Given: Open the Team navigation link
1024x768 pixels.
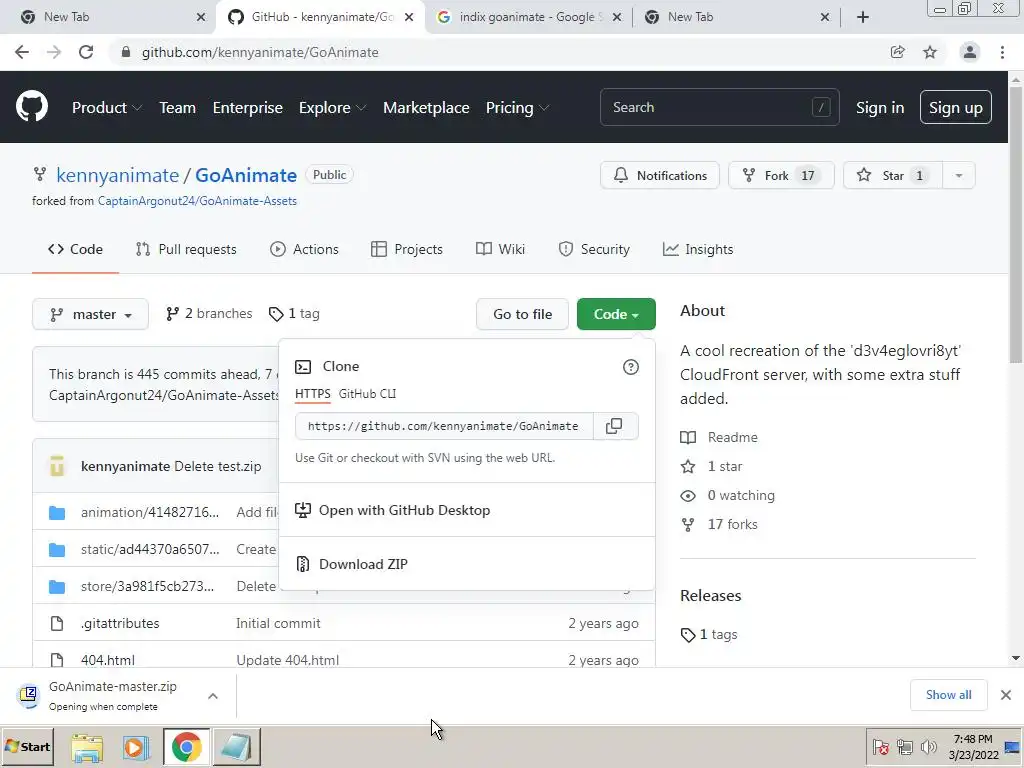Looking at the screenshot, I should [x=177, y=108].
